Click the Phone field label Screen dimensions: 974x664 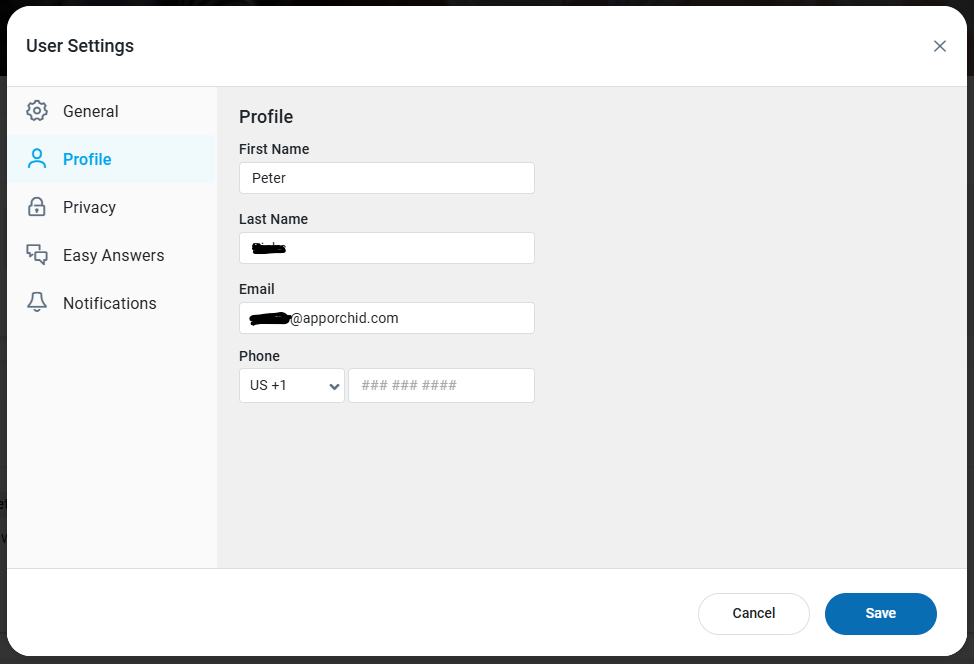tap(259, 356)
